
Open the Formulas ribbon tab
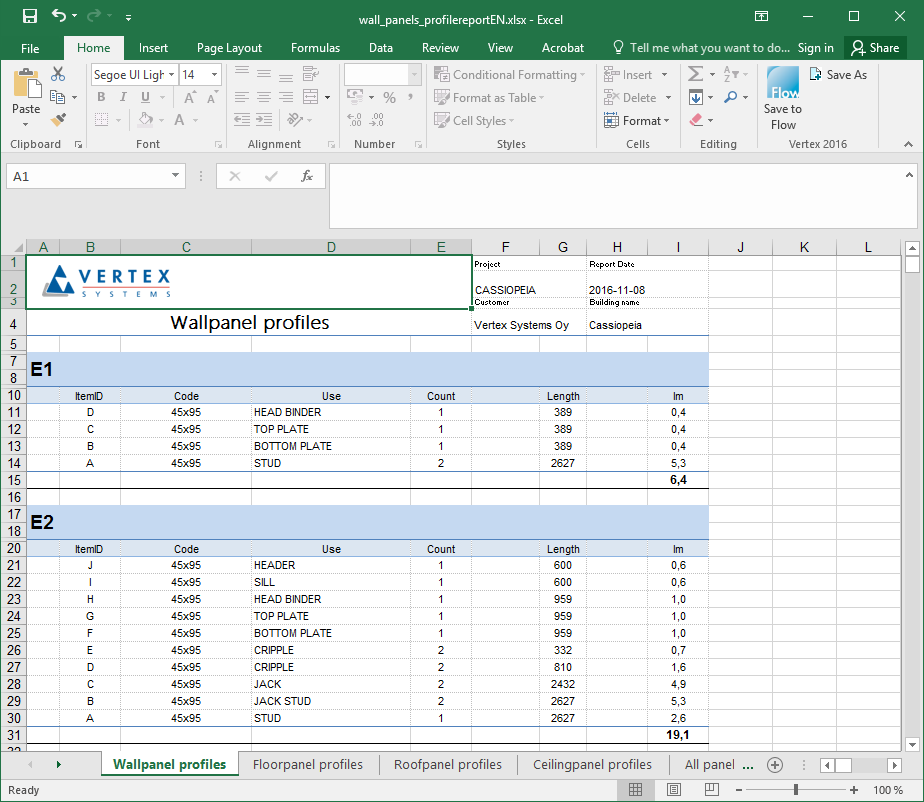[x=315, y=48]
